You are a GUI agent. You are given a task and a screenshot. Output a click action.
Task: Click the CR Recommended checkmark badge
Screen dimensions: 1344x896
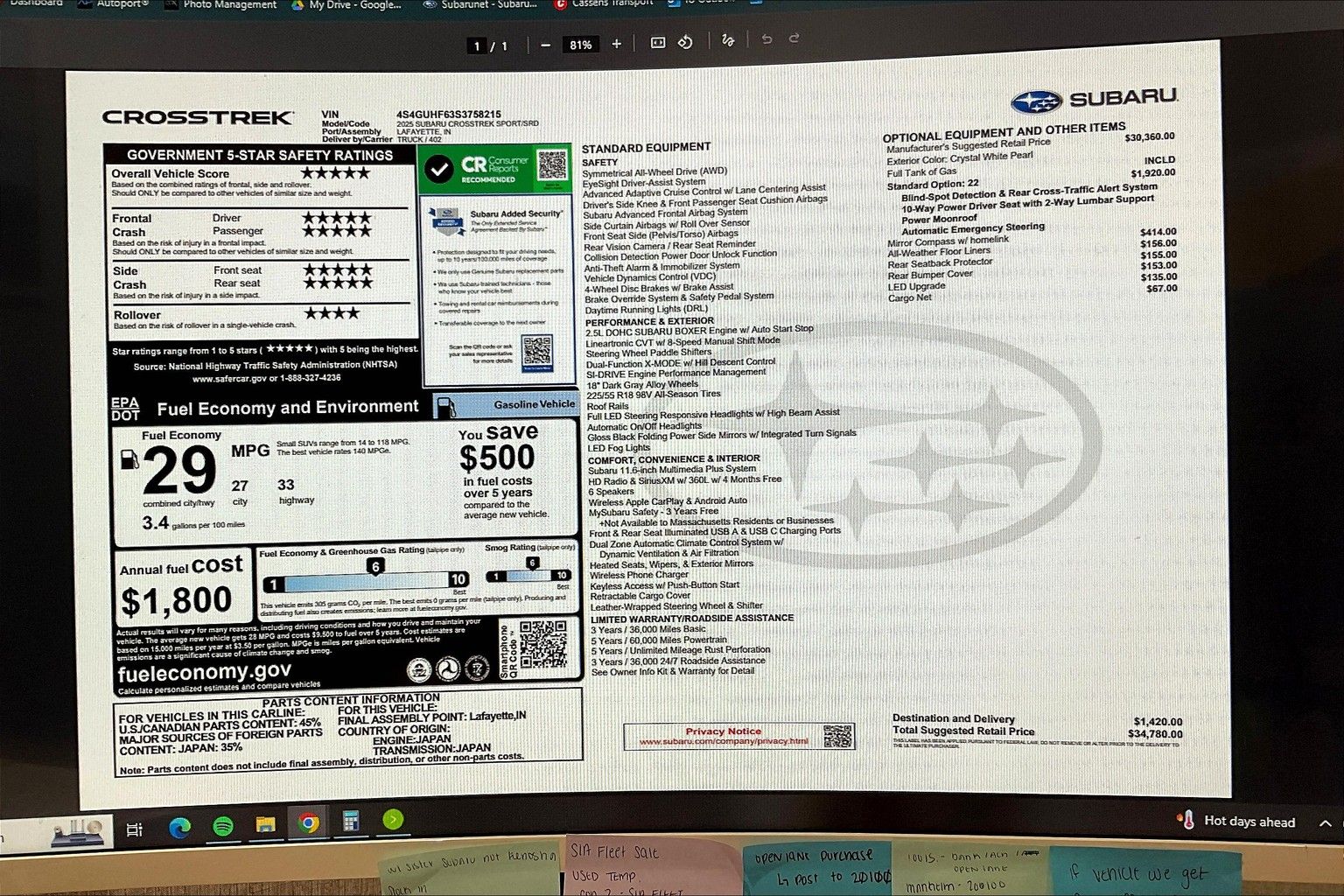tap(439, 169)
